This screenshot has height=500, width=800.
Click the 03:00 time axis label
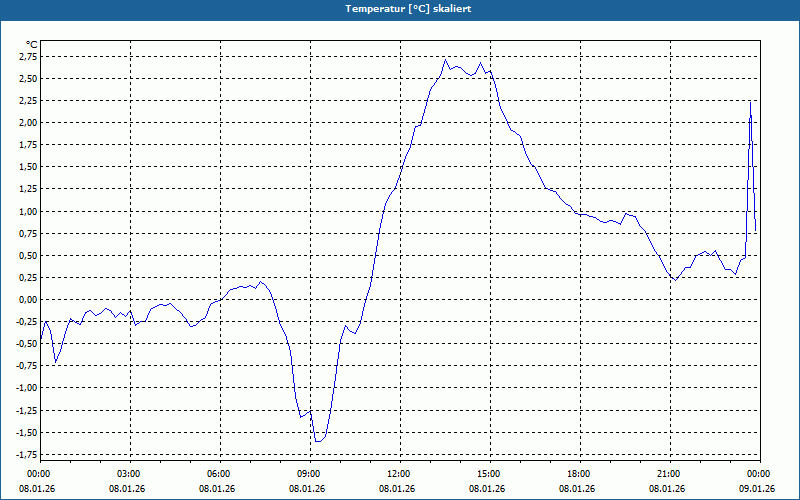(130, 474)
